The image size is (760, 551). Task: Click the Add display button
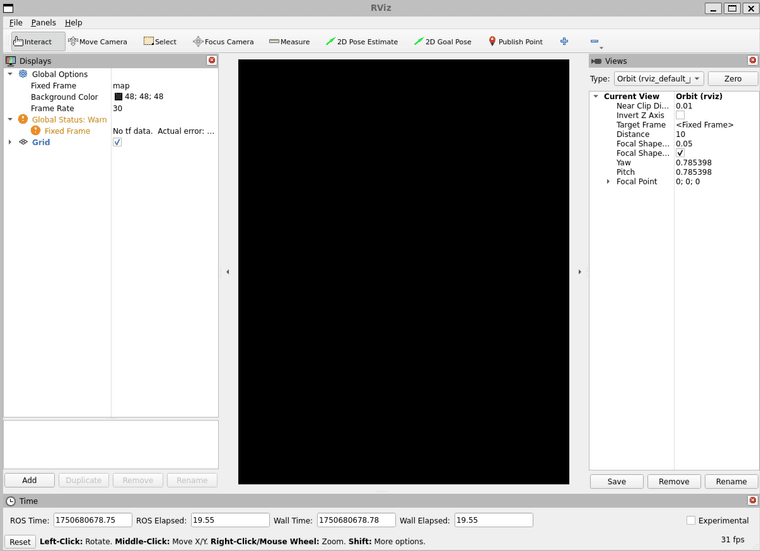pos(29,480)
